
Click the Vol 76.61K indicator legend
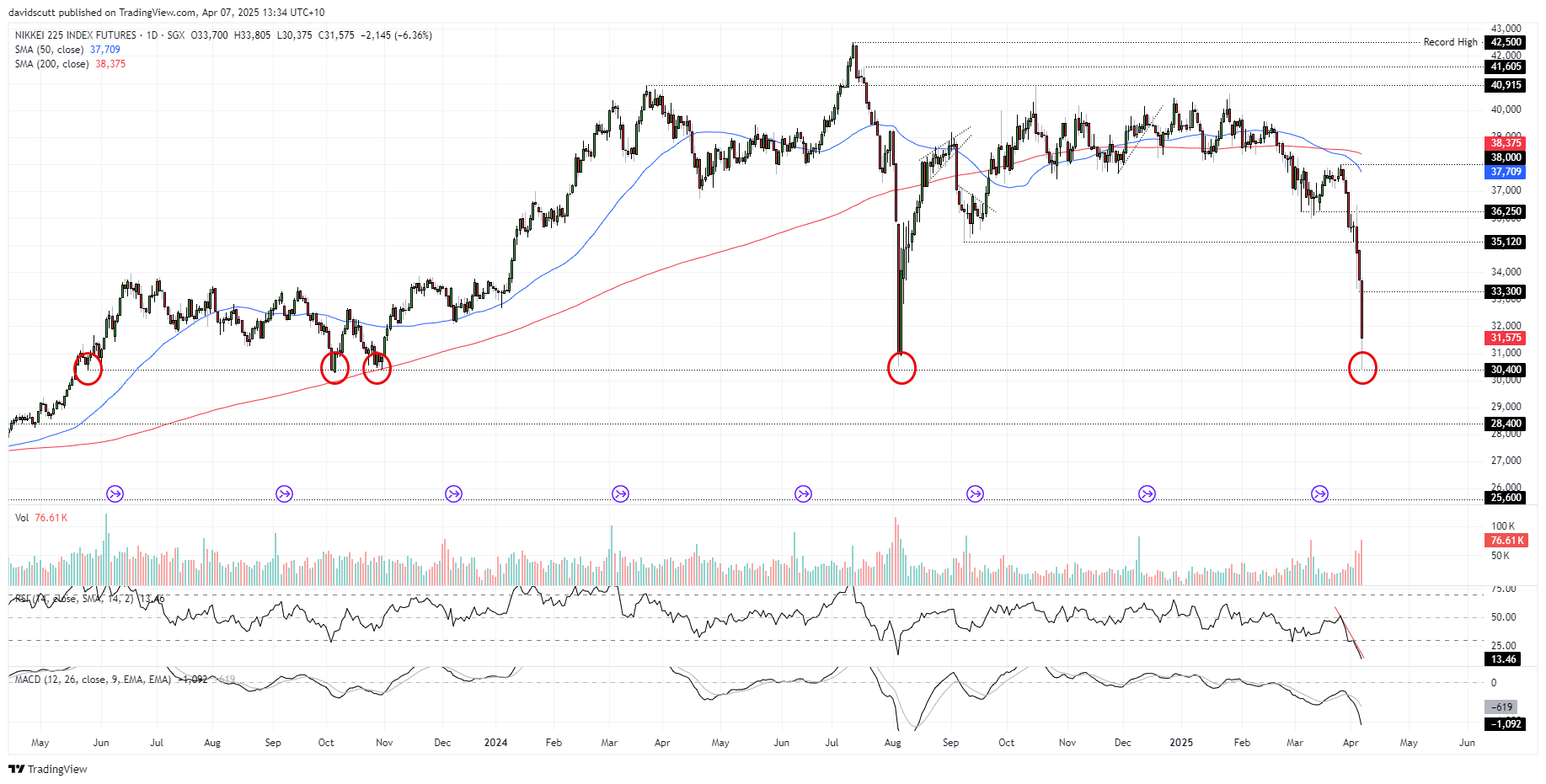click(40, 518)
